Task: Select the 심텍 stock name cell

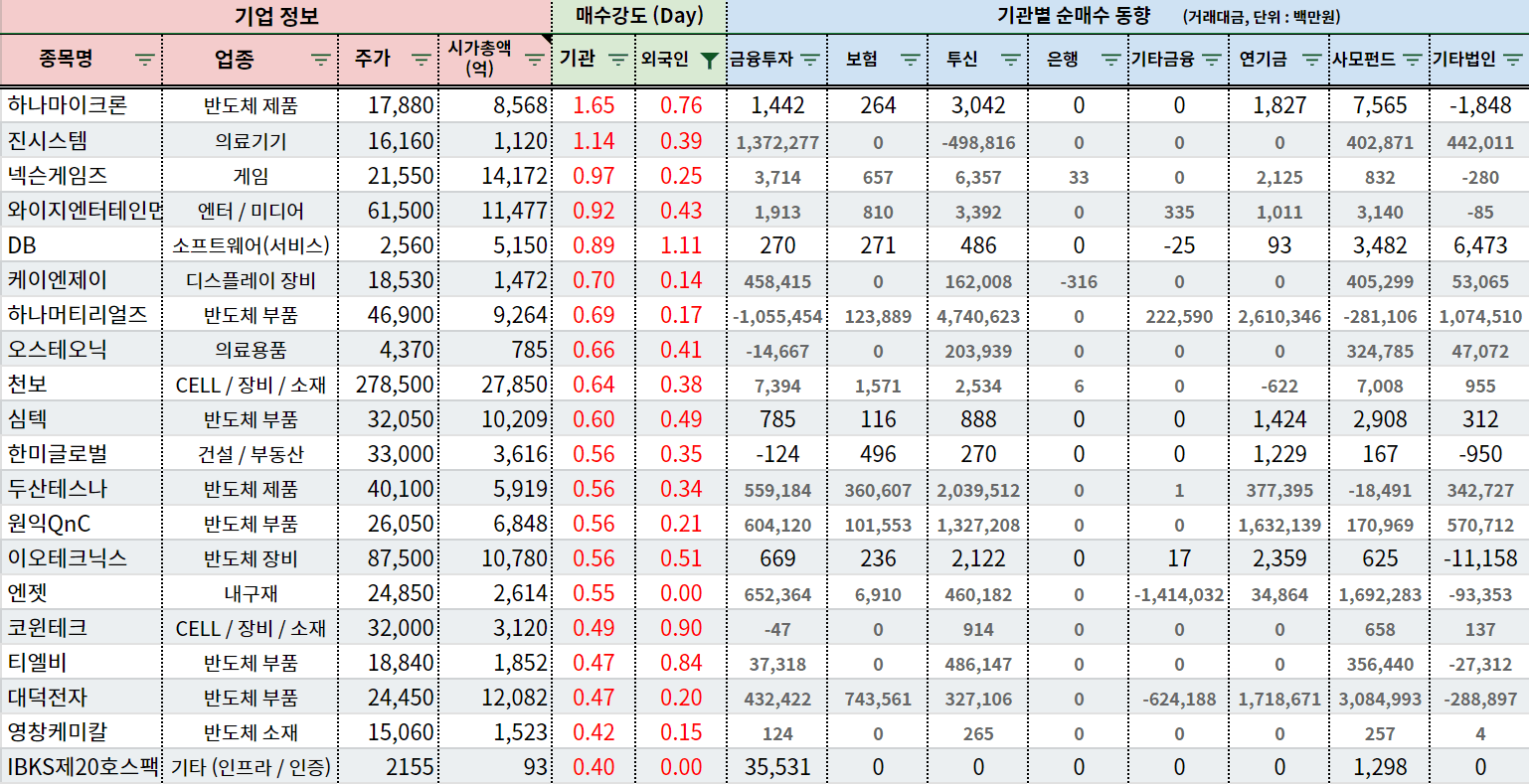Action: (x=81, y=418)
